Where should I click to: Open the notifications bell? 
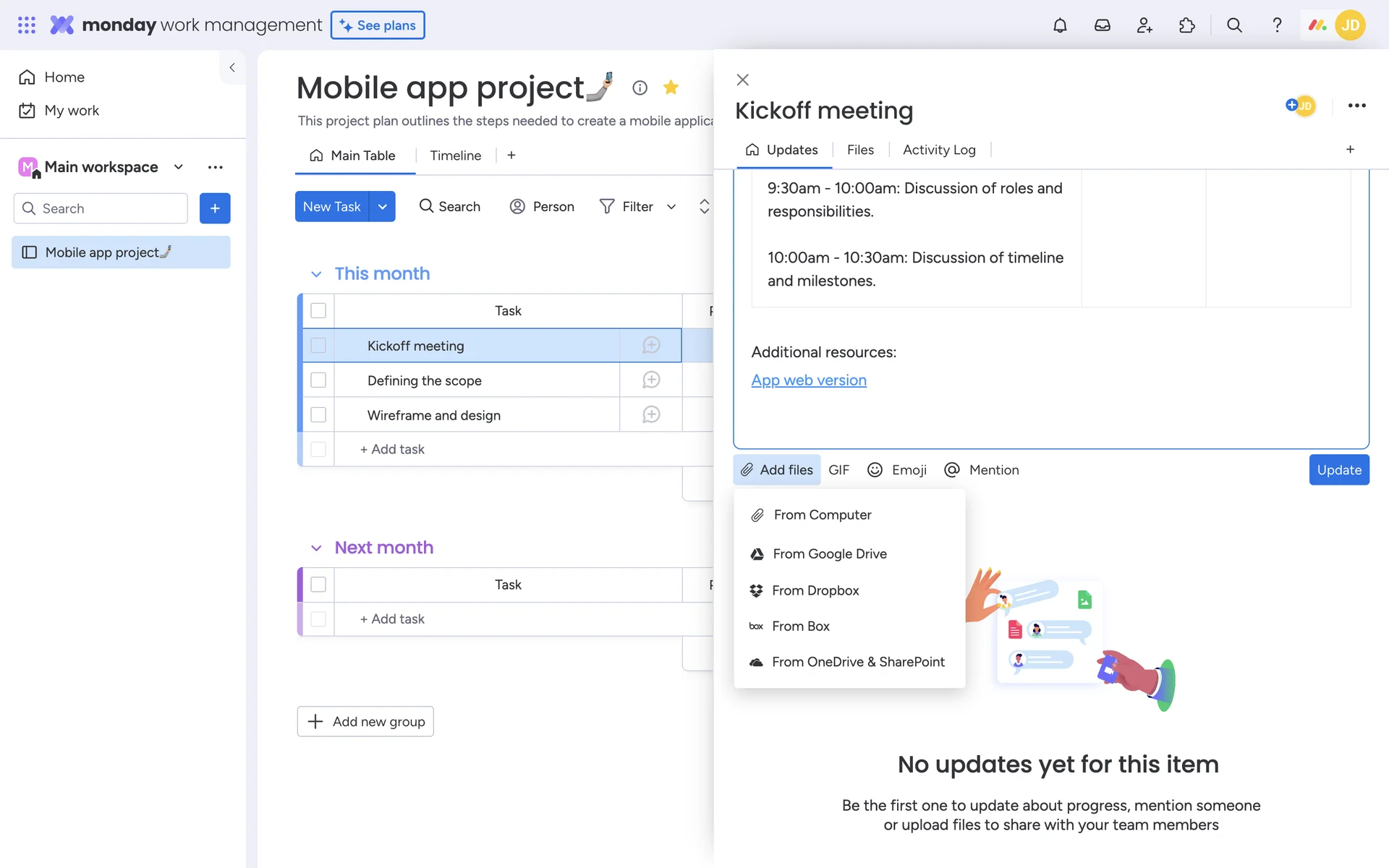1060,25
